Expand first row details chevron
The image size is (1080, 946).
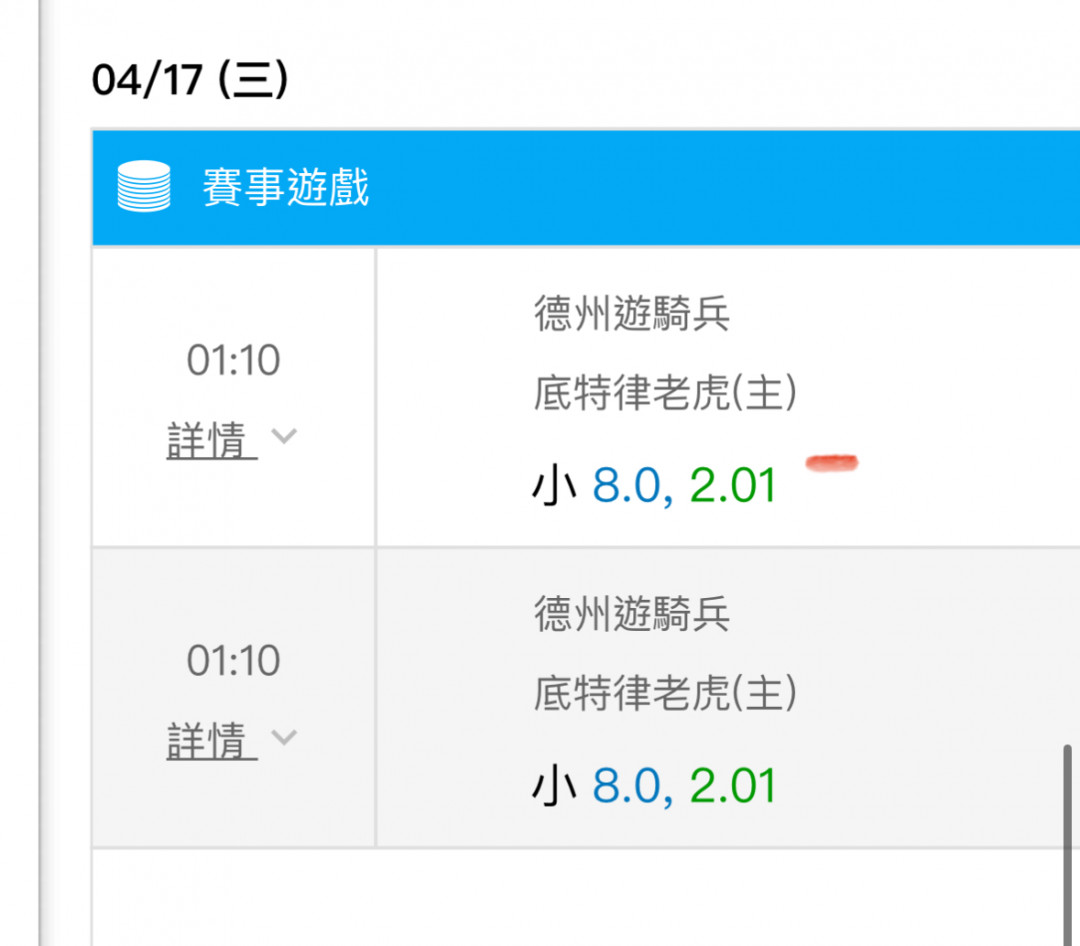284,436
